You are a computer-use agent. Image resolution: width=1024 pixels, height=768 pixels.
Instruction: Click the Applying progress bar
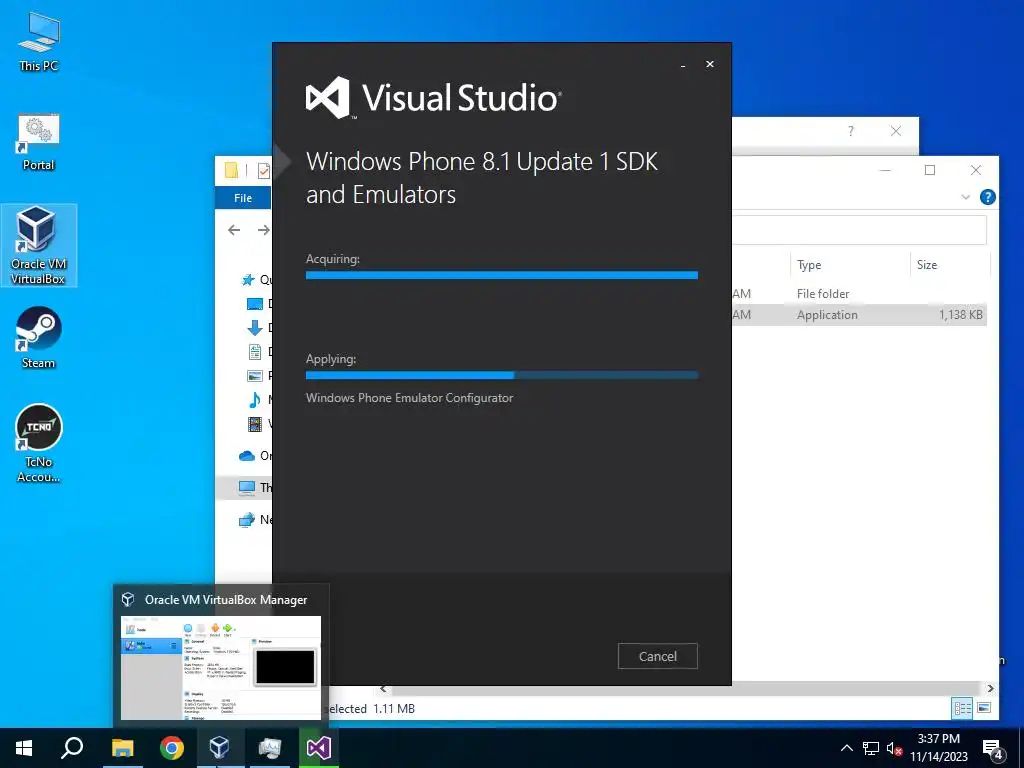click(502, 376)
